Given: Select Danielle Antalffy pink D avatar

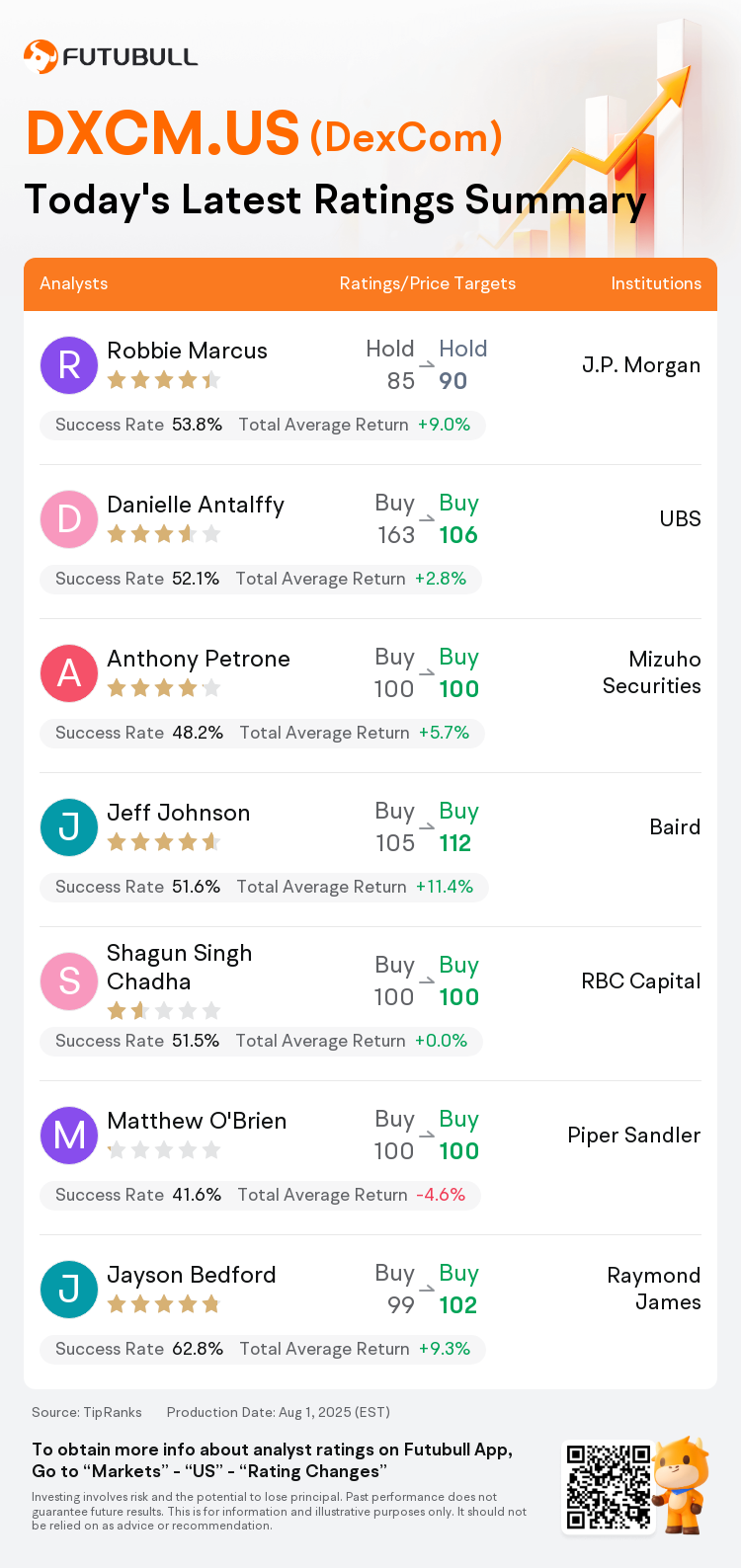Looking at the screenshot, I should point(69,519).
